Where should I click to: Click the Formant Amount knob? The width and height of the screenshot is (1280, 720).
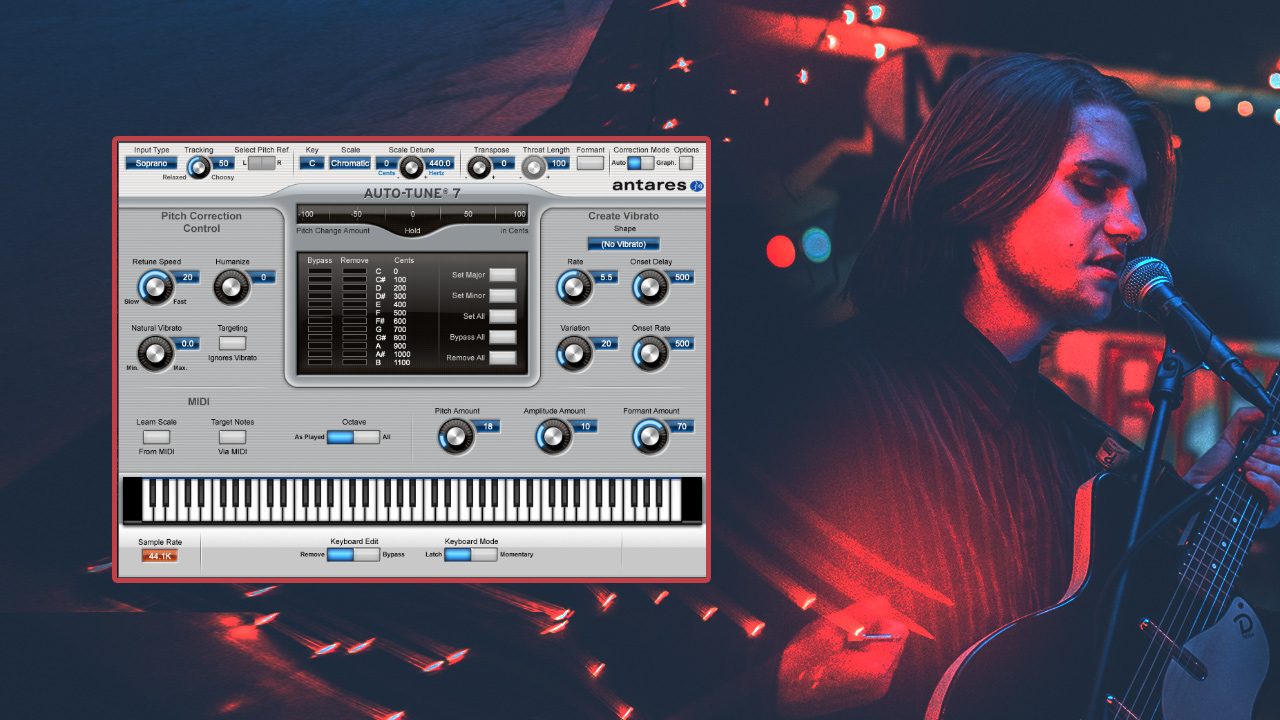(649, 436)
